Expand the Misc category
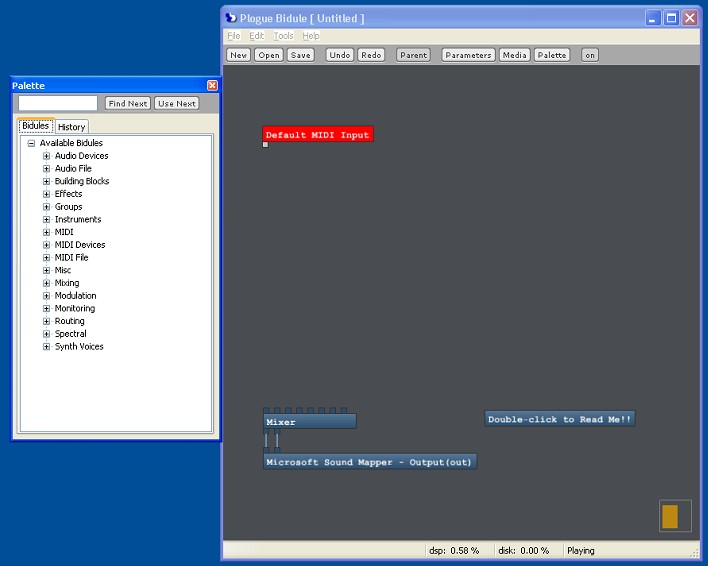 pyautogui.click(x=47, y=270)
